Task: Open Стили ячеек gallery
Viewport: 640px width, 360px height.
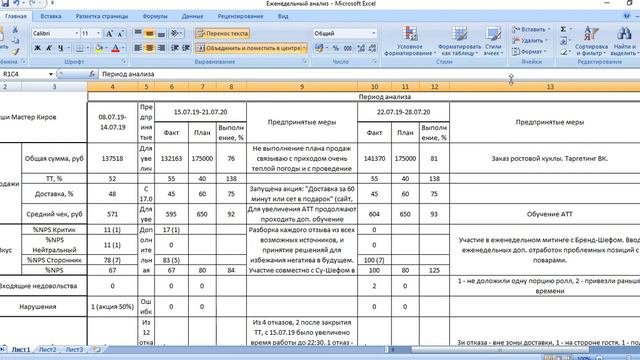Action: pyautogui.click(x=493, y=41)
